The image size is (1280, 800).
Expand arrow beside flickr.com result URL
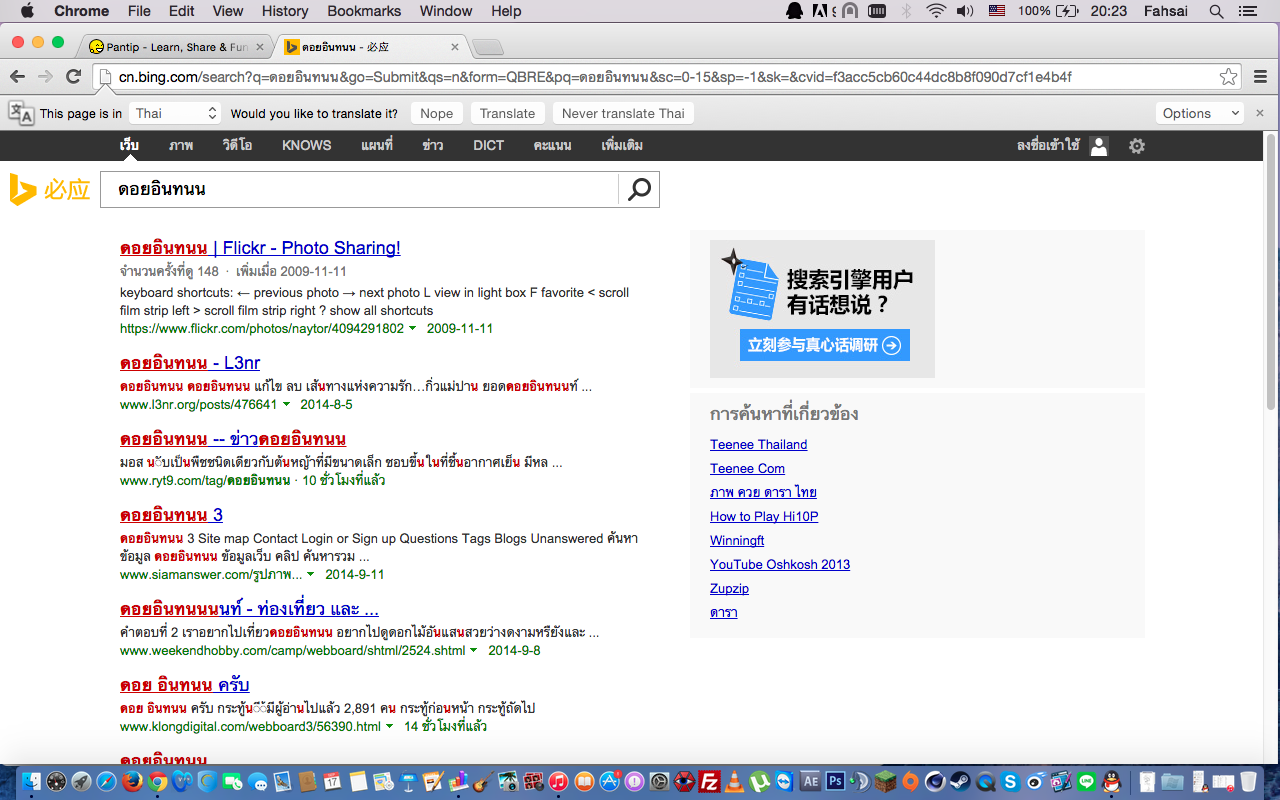click(x=412, y=329)
